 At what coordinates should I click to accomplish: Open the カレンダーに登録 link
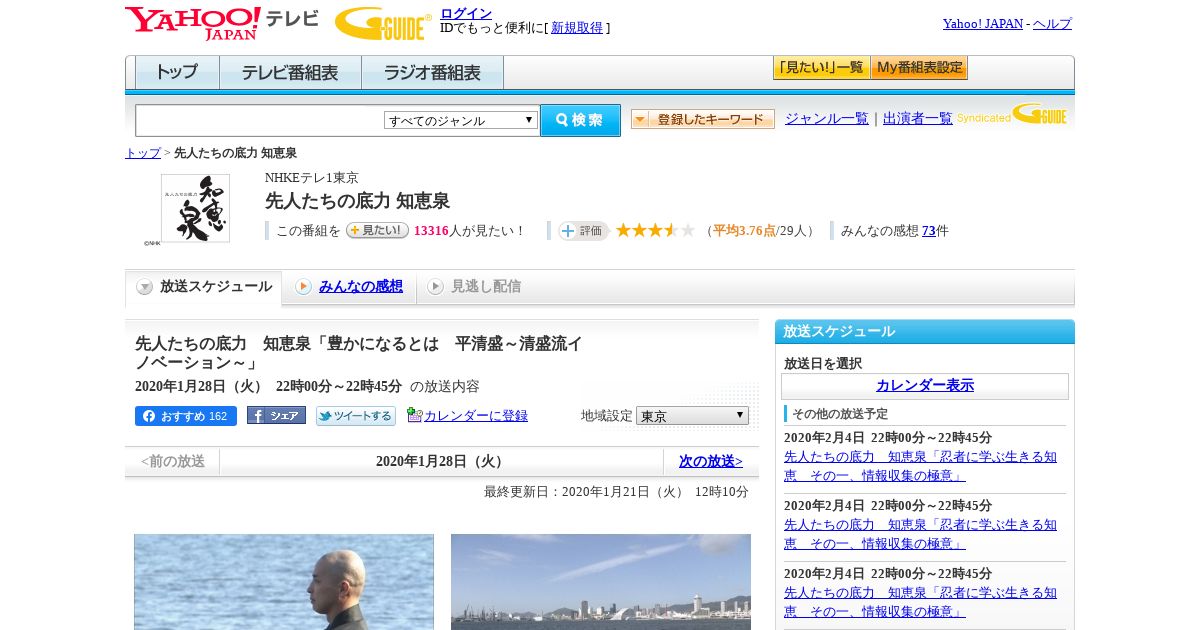(476, 416)
